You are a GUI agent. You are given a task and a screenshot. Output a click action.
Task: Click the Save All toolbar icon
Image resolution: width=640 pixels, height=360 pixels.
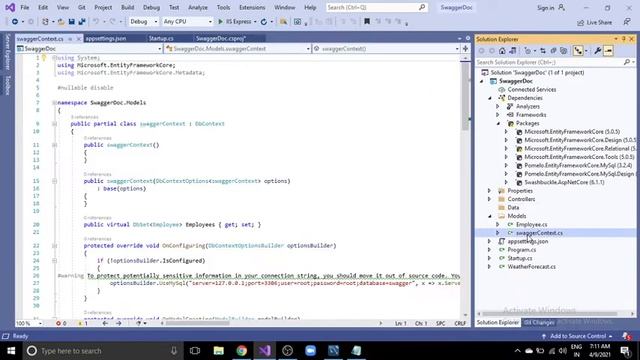[82, 22]
